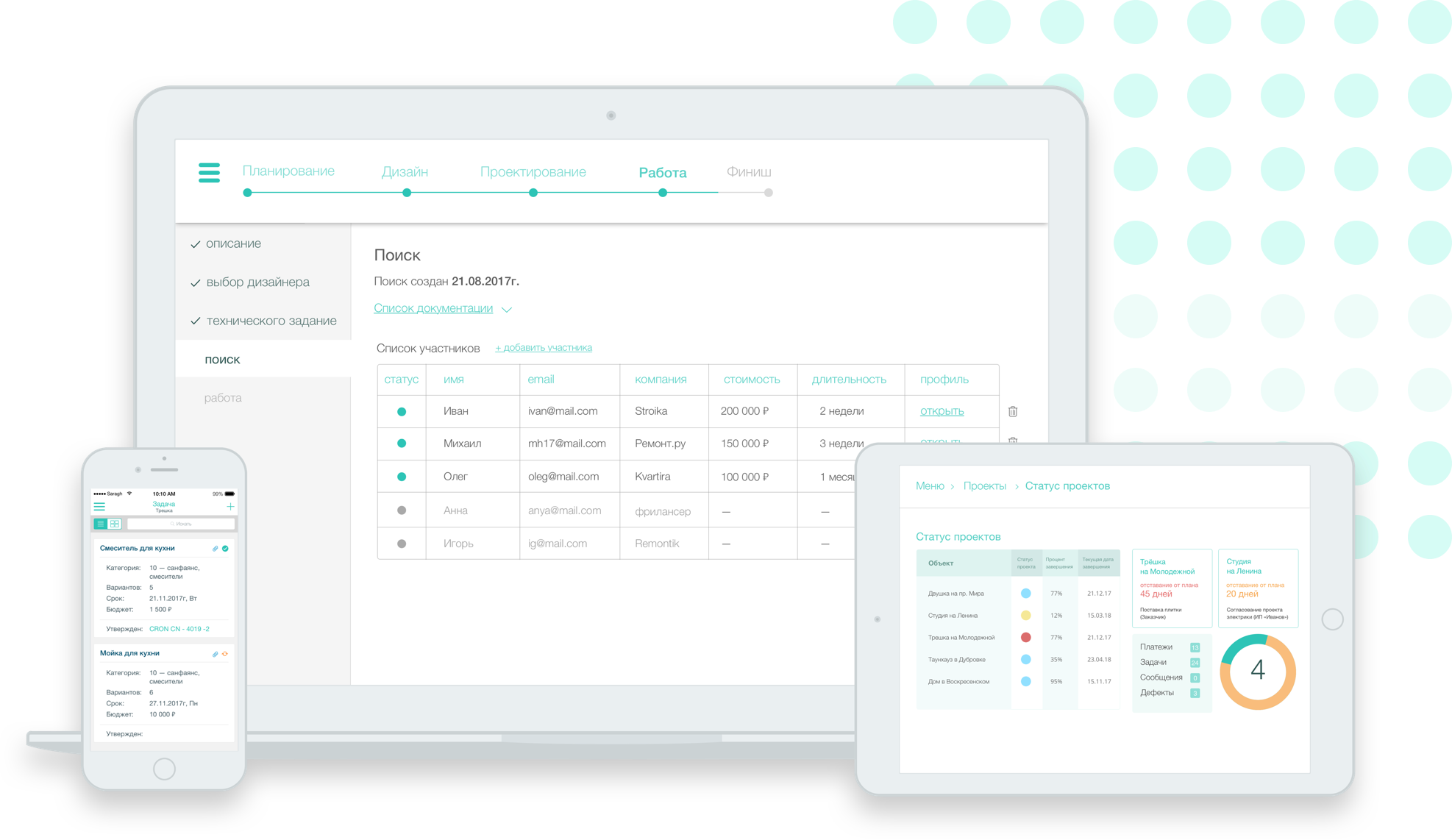Tap the plus icon on phone header
Screen dimensions: 1452x840
tap(230, 507)
